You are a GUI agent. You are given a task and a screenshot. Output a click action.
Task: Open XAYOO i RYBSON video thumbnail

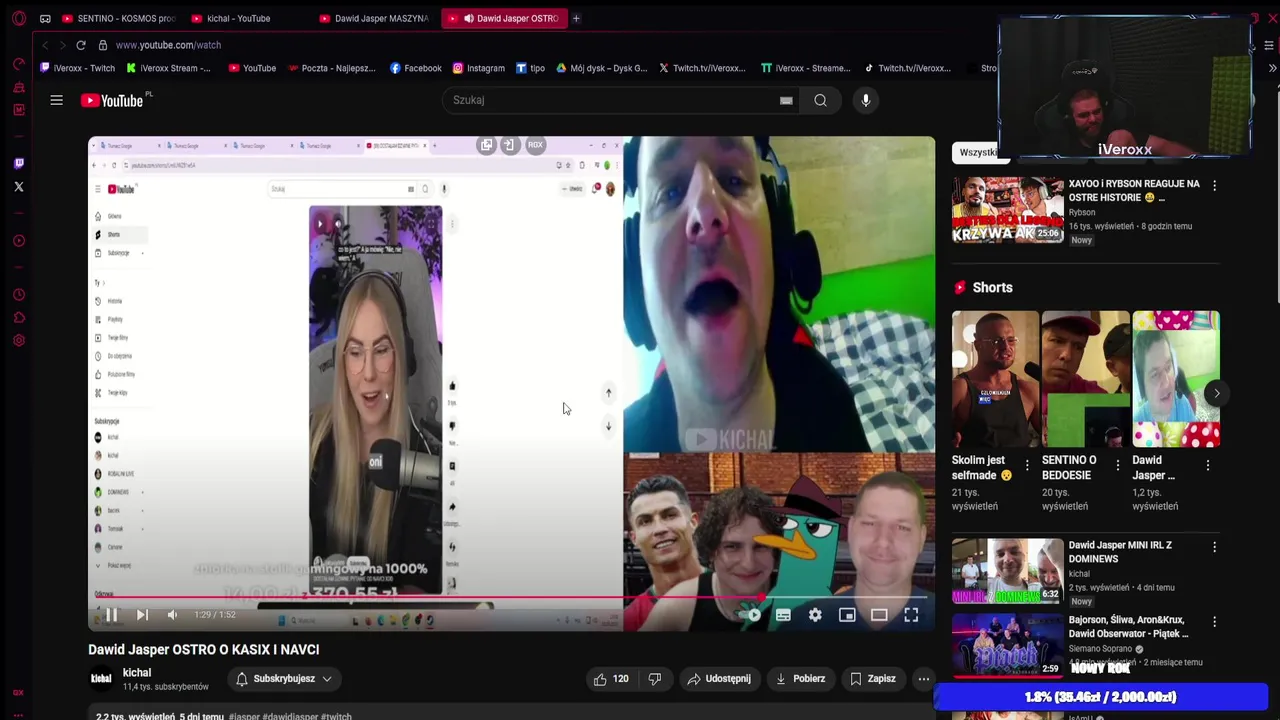(x=1007, y=210)
